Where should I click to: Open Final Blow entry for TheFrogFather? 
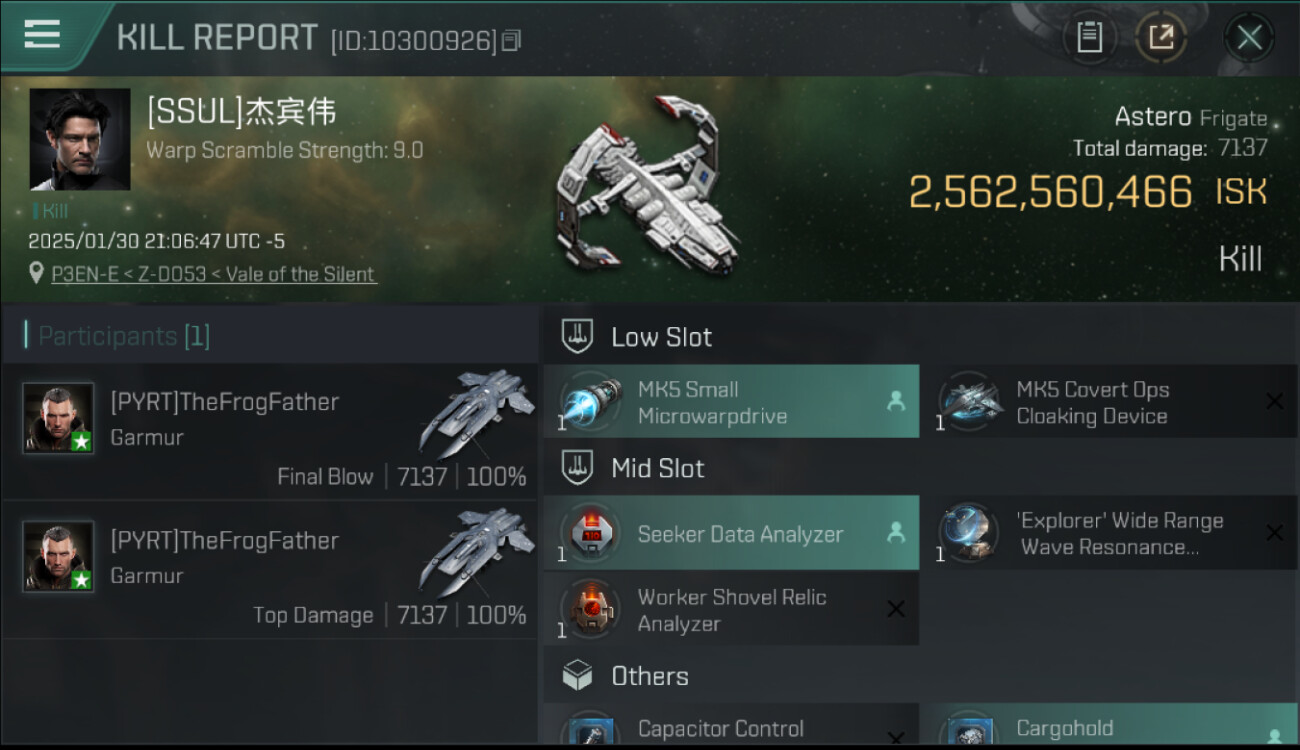pyautogui.click(x=270, y=431)
